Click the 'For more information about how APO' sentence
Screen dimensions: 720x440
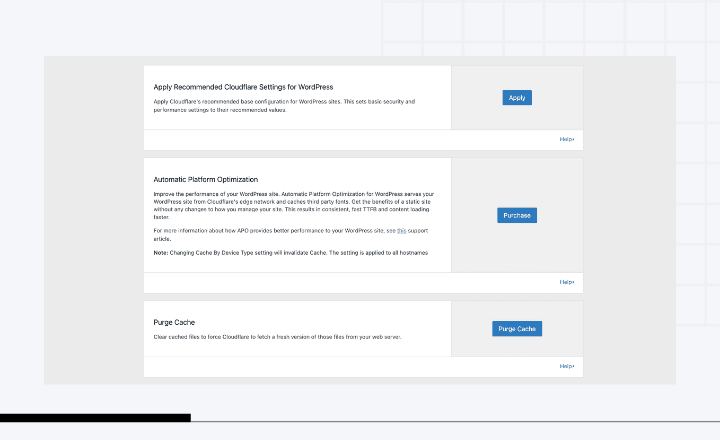(291, 235)
